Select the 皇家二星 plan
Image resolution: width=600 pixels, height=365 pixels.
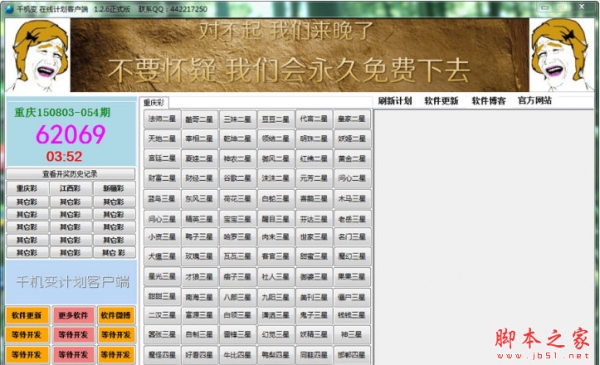tap(352, 119)
